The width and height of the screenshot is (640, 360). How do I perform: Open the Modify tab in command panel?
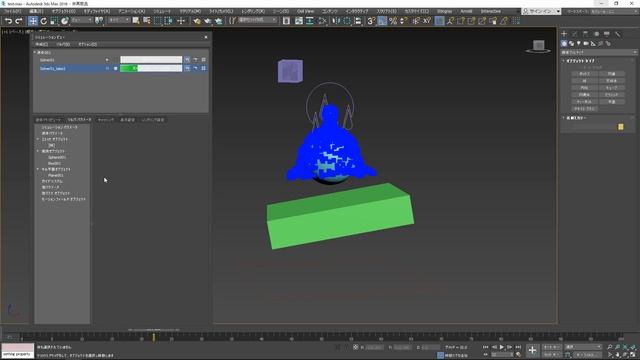click(x=575, y=34)
